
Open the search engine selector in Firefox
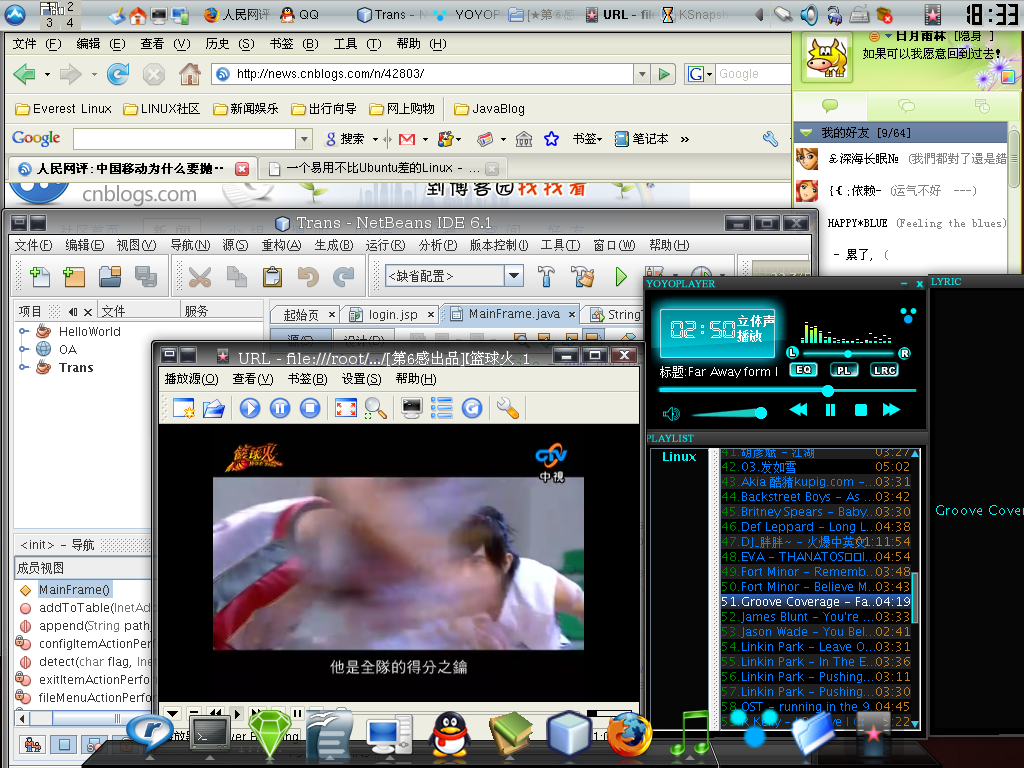pos(699,74)
